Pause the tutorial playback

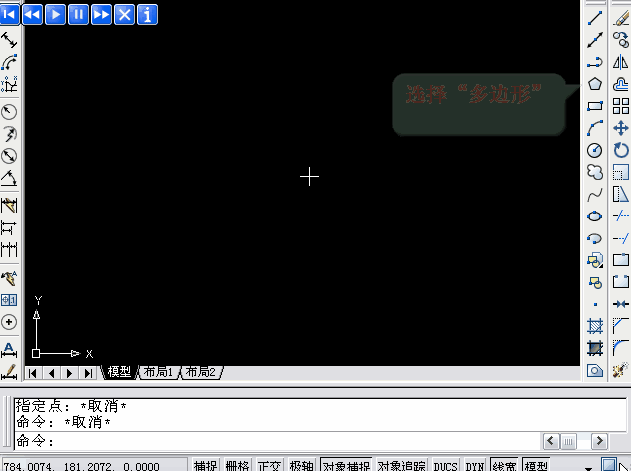[x=78, y=15]
